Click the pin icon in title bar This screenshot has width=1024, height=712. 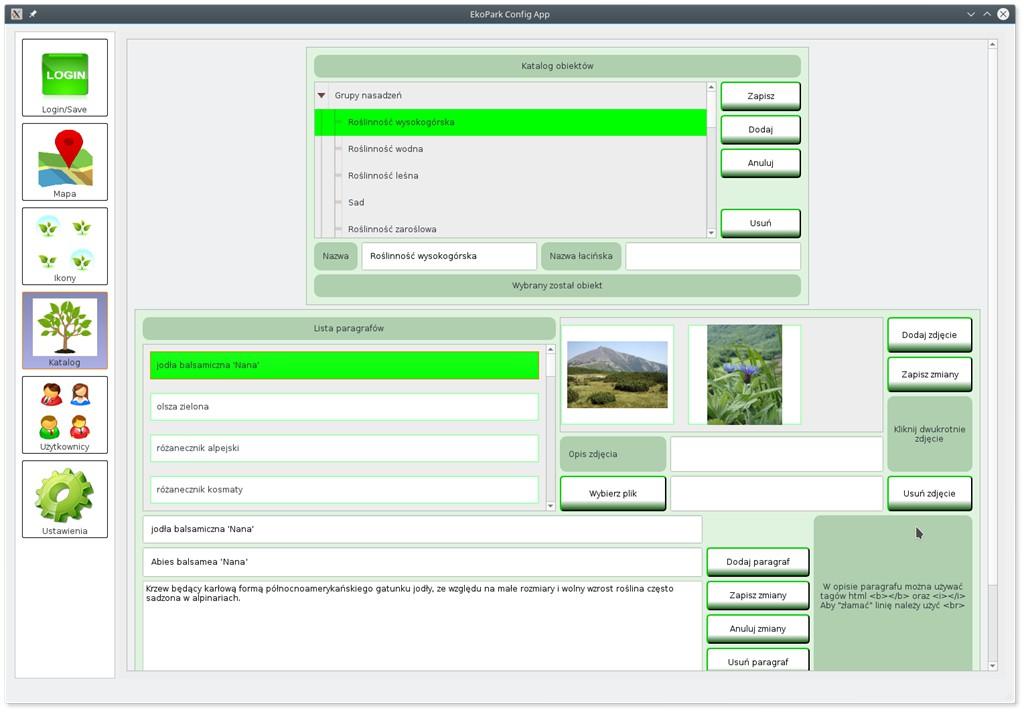[x=33, y=14]
